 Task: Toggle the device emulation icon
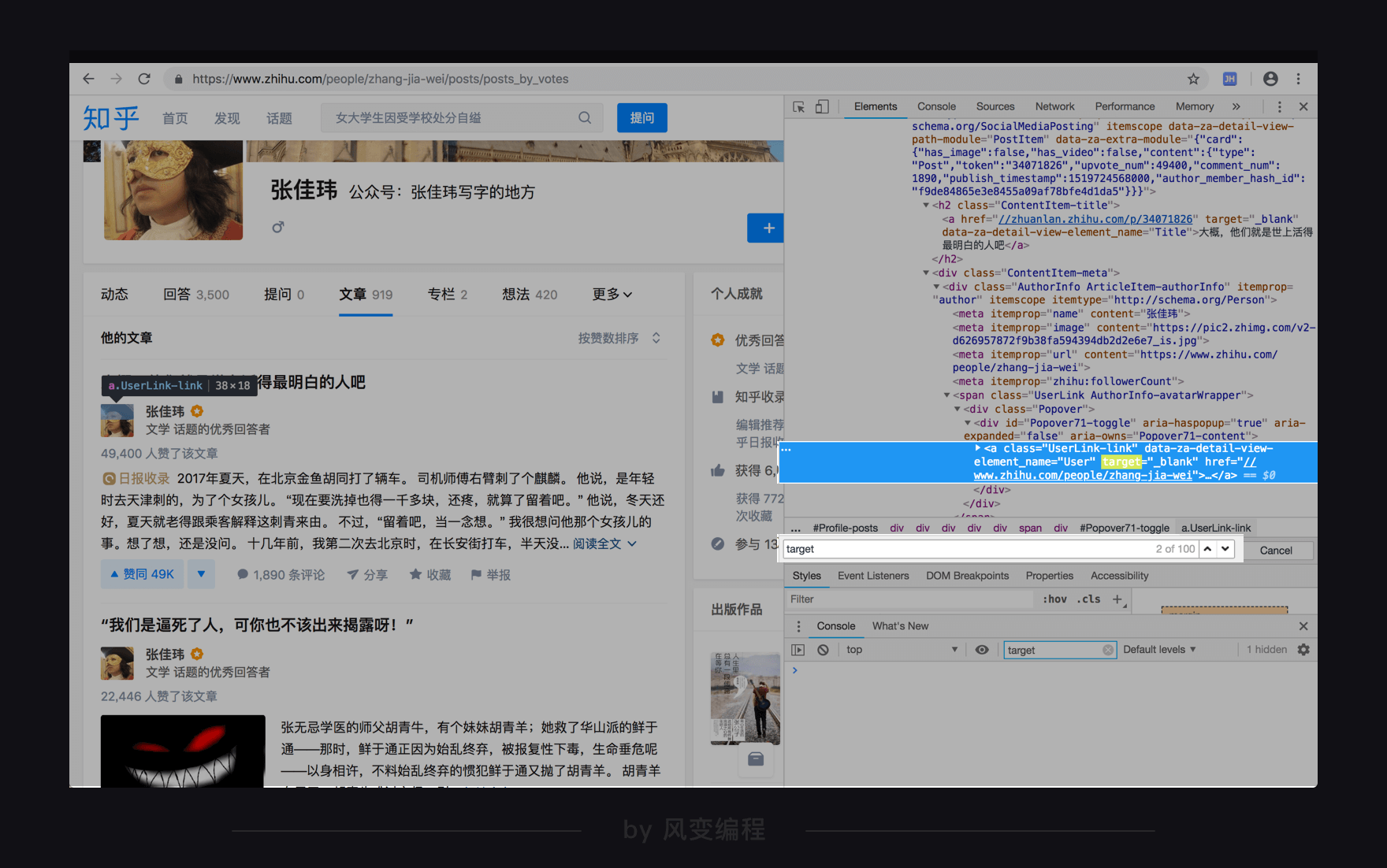(822, 106)
